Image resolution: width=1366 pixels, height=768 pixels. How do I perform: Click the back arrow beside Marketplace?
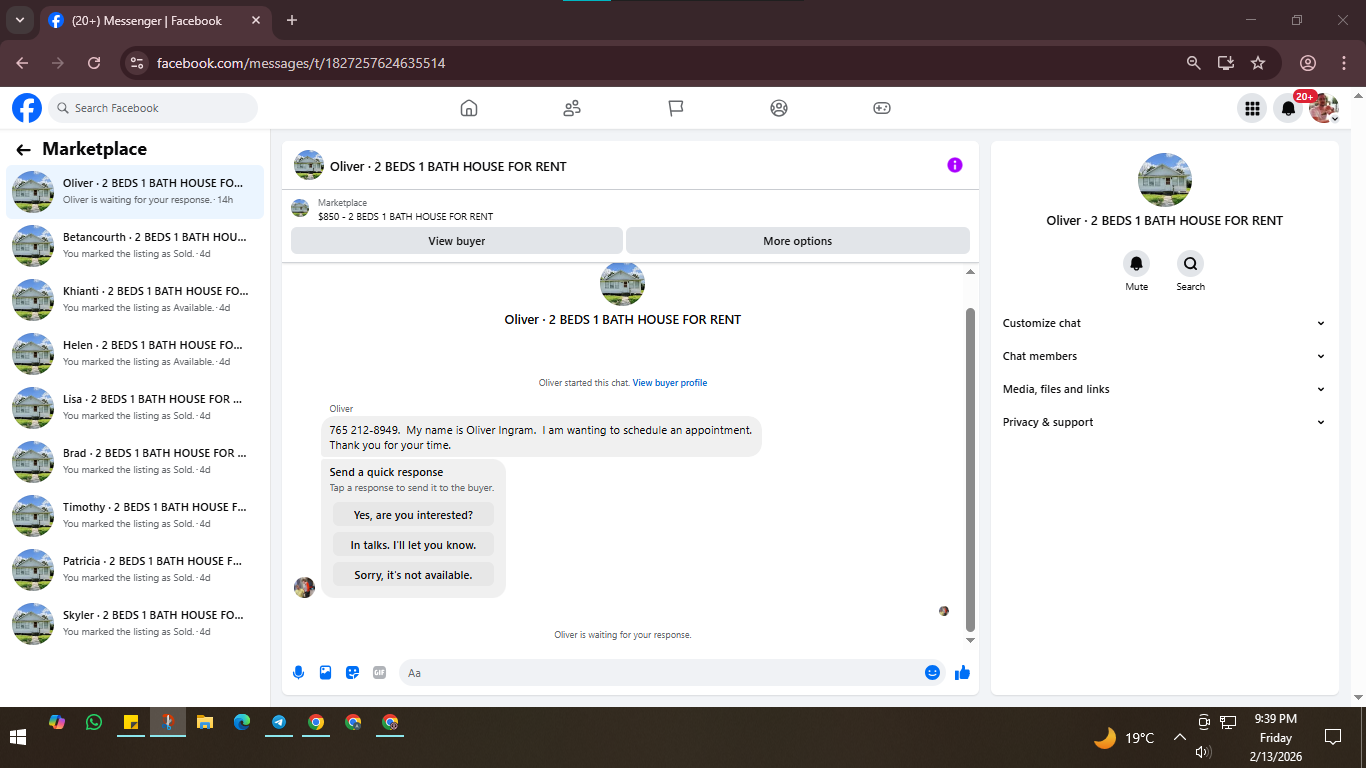[x=23, y=150]
